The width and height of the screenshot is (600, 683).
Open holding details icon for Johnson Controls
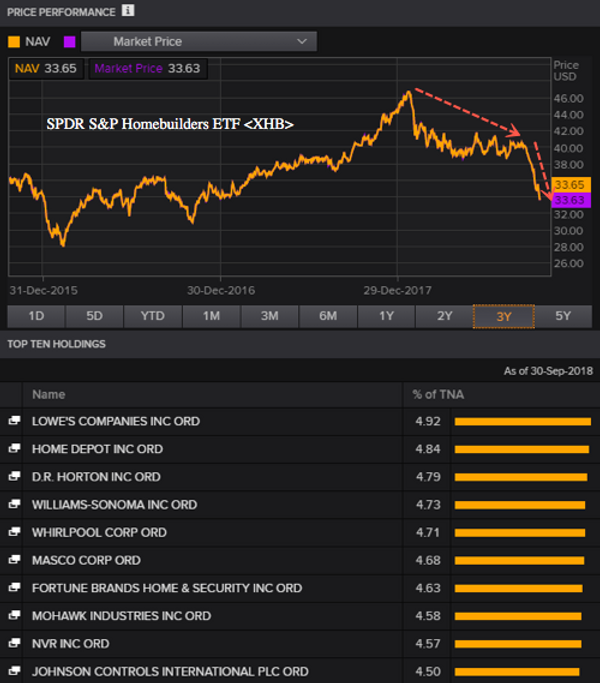coord(14,671)
